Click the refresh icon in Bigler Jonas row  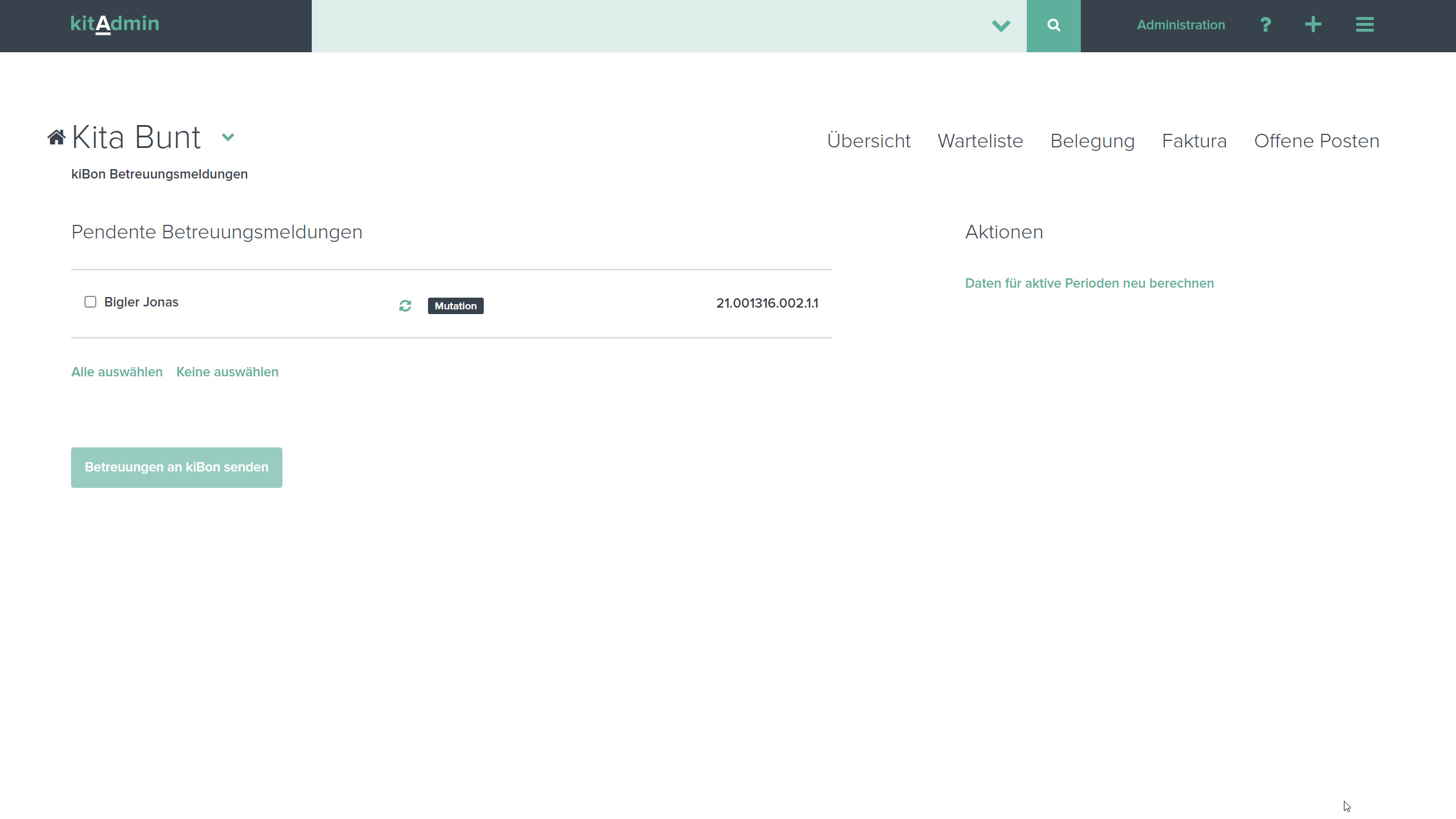coord(405,306)
